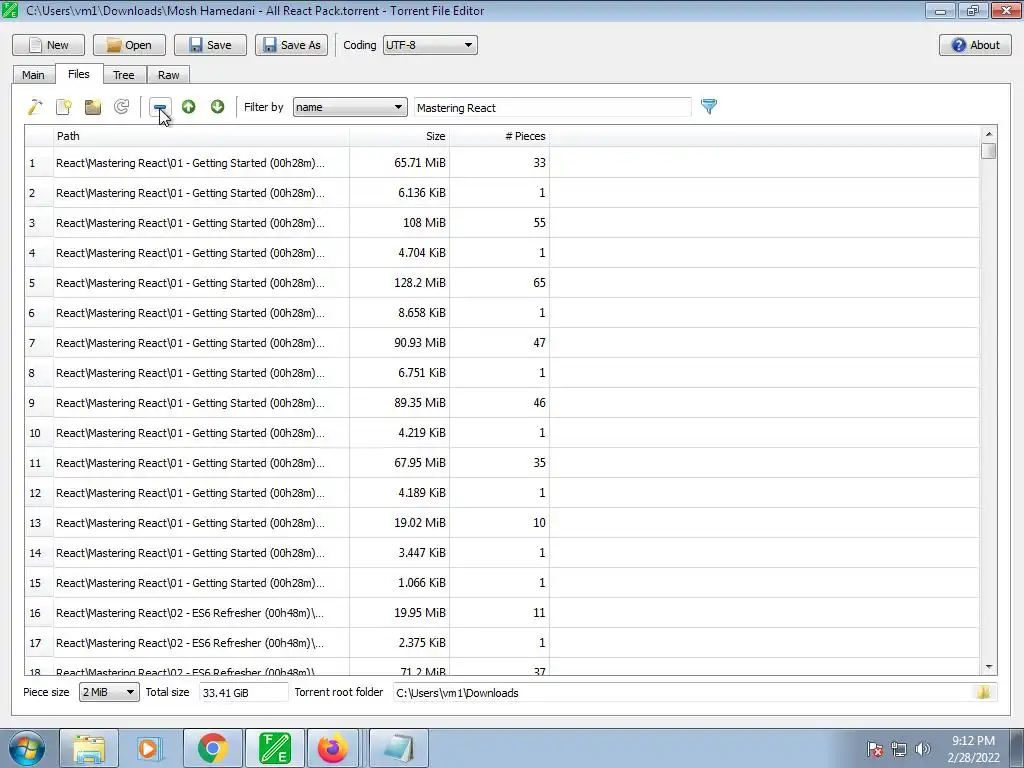
Task: Click the New button
Action: (x=48, y=45)
